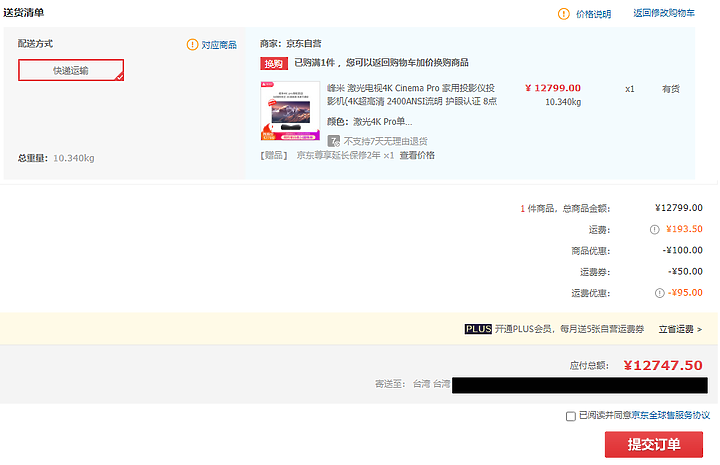Click the 价格说明 warning icon
Image resolution: width=720 pixels, height=465 pixels.
(563, 14)
